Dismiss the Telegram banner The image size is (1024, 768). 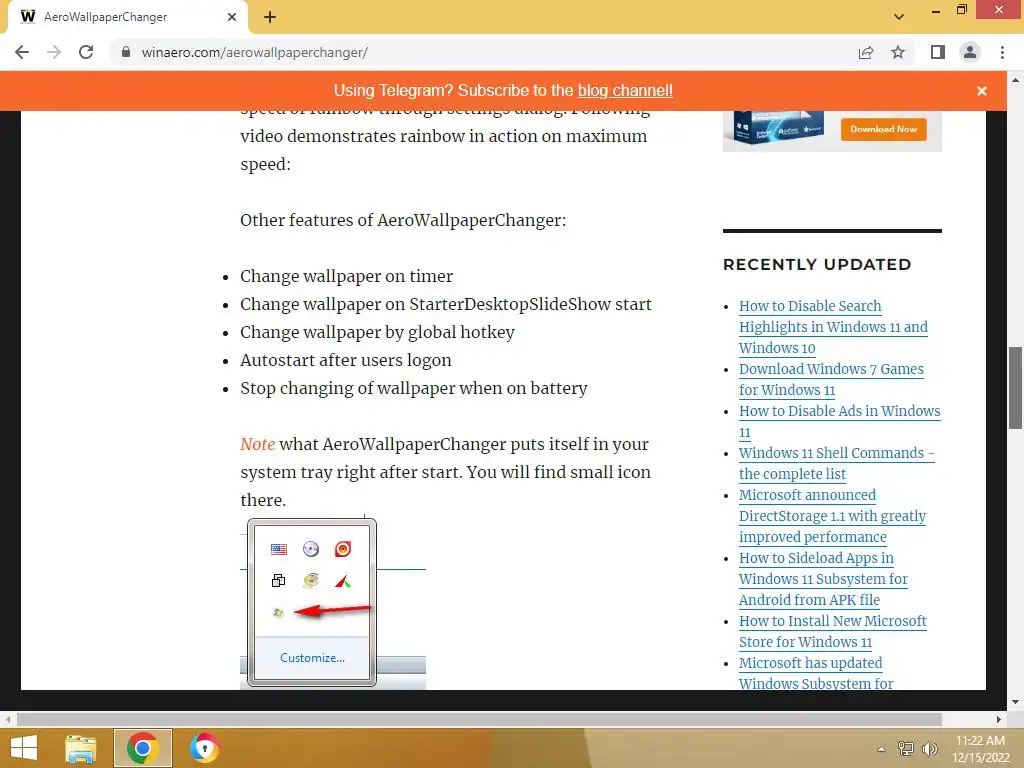tap(982, 91)
